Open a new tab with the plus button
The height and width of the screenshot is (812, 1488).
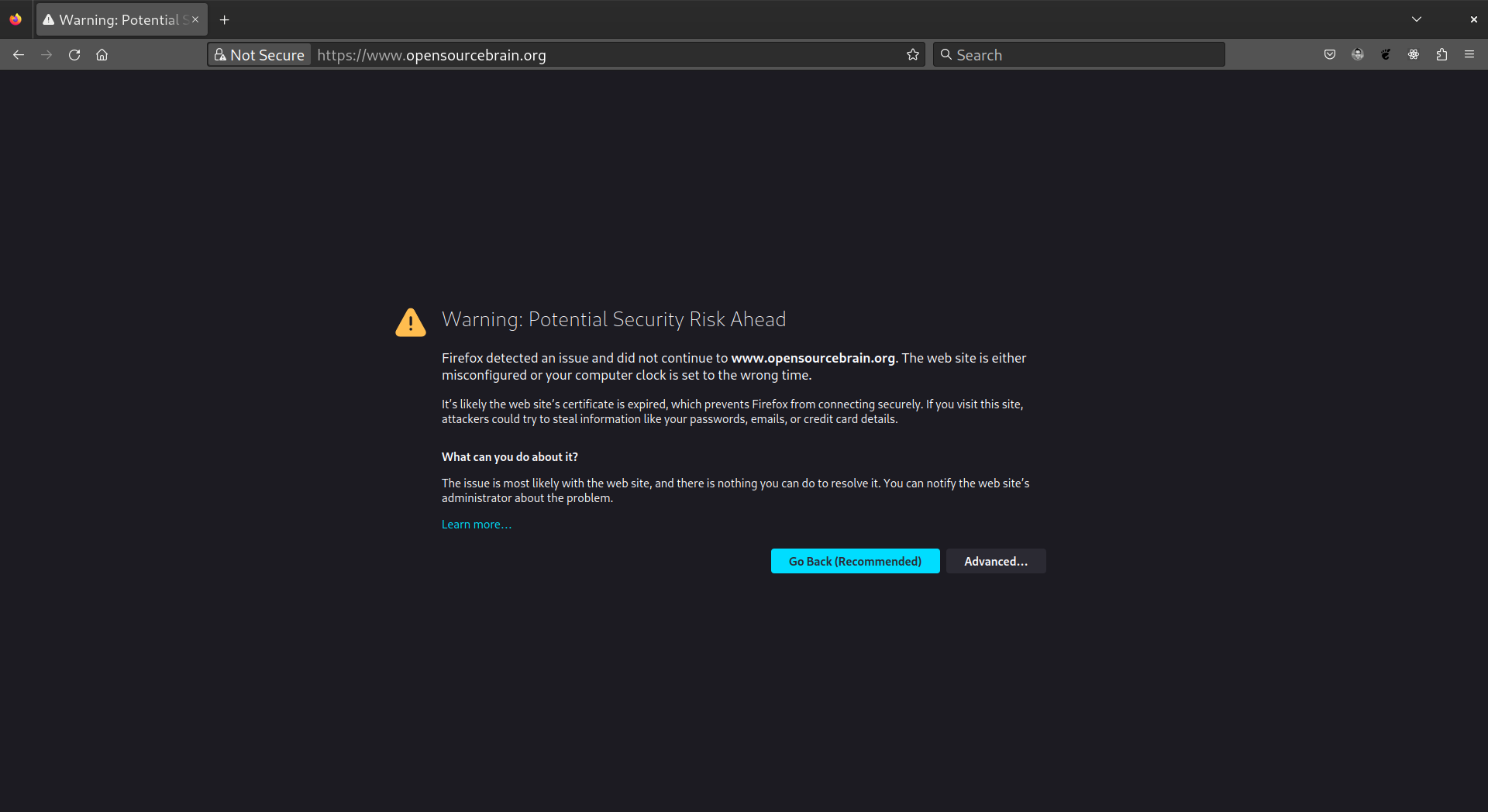pos(224,19)
